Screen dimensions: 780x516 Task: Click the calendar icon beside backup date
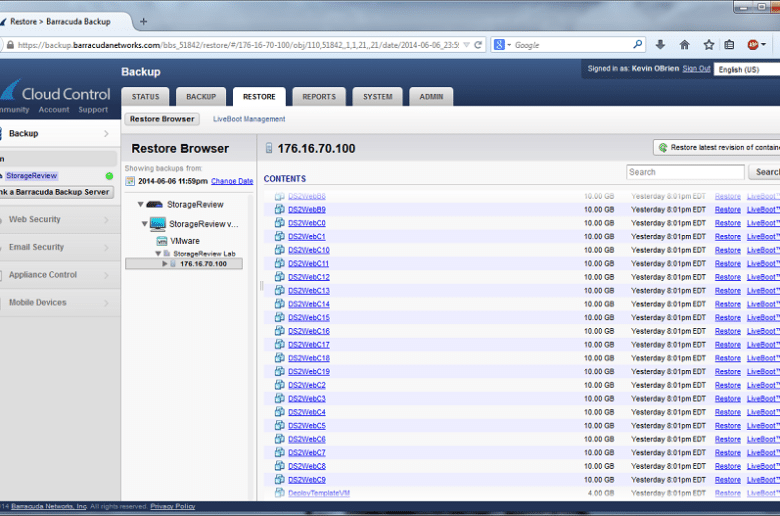tap(130, 181)
